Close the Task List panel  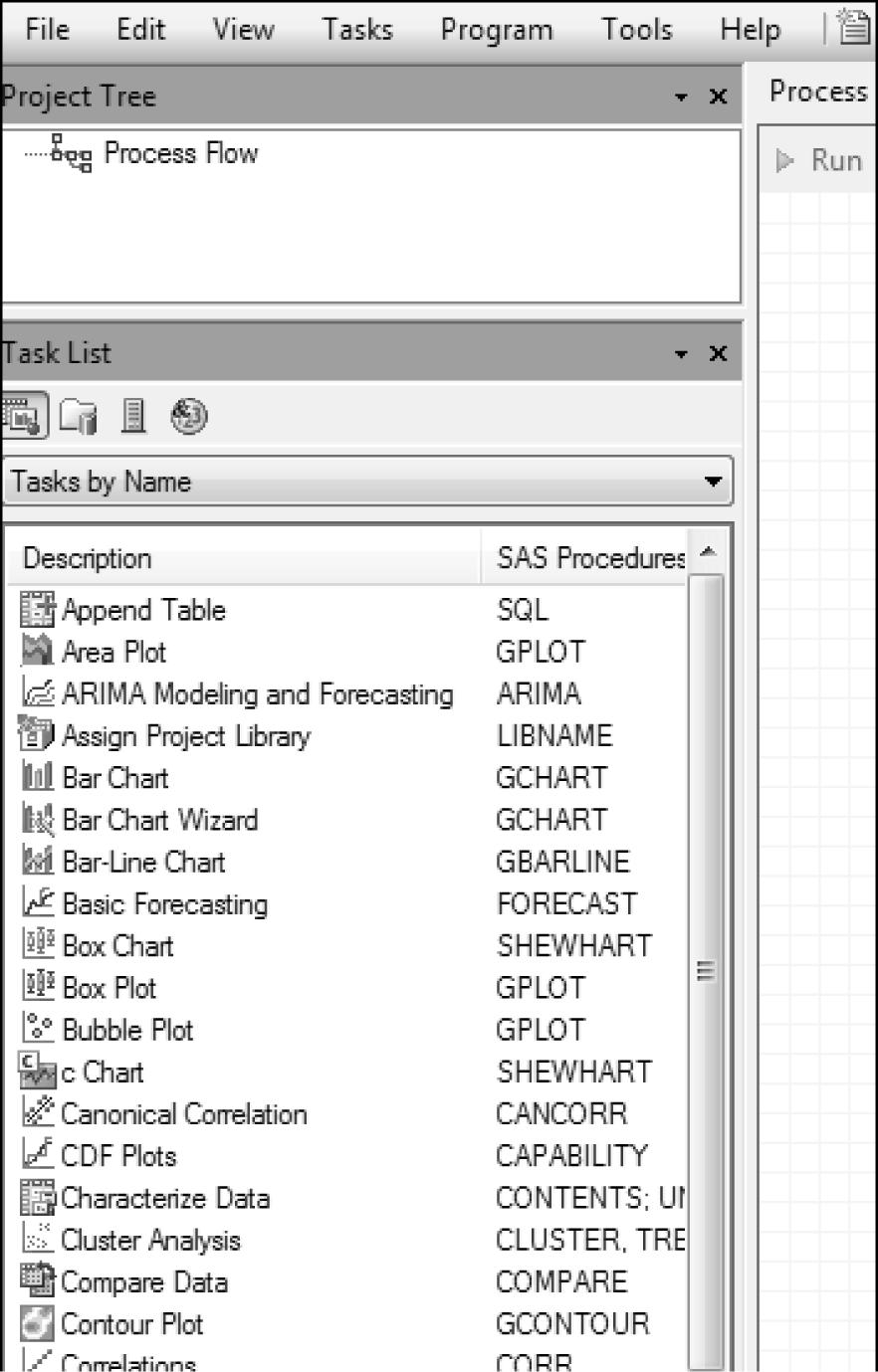[718, 353]
